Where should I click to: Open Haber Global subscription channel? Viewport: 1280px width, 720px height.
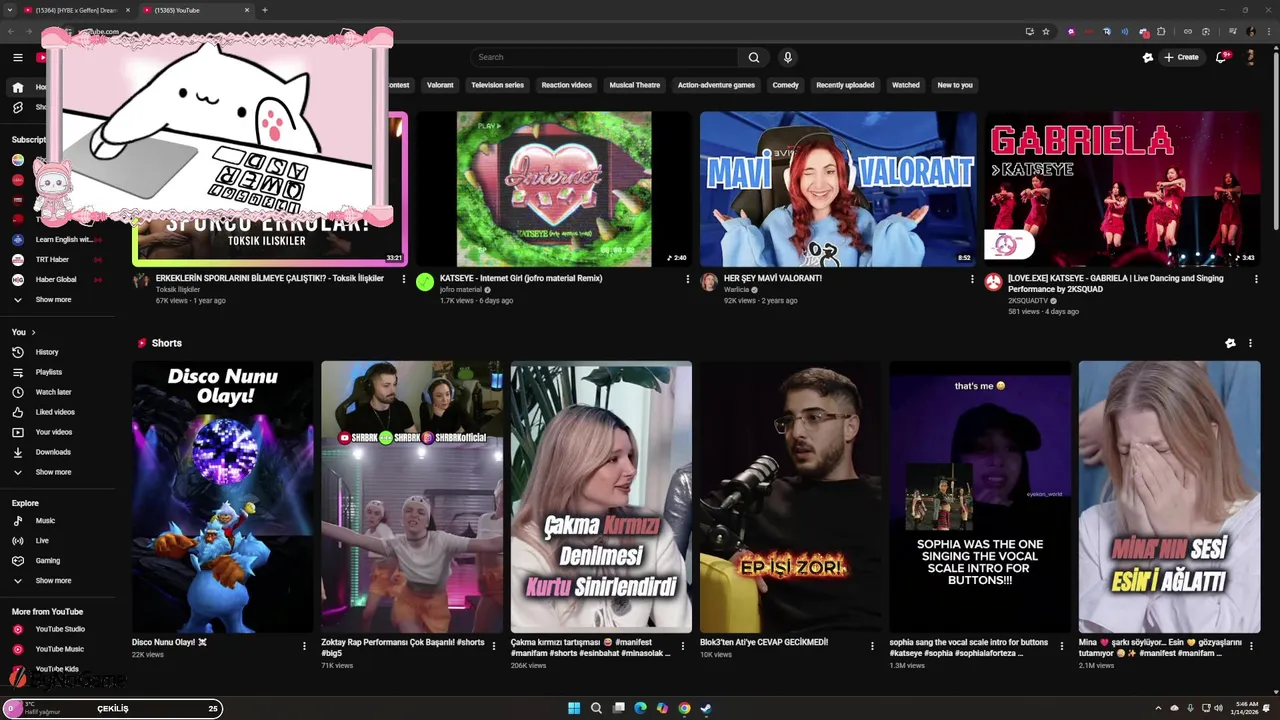pos(56,280)
